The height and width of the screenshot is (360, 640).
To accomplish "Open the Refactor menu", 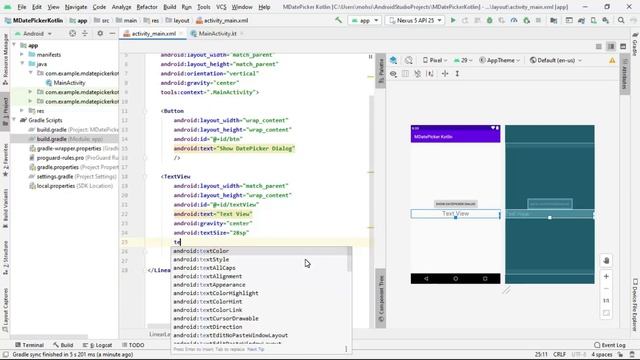I will click(147, 7).
